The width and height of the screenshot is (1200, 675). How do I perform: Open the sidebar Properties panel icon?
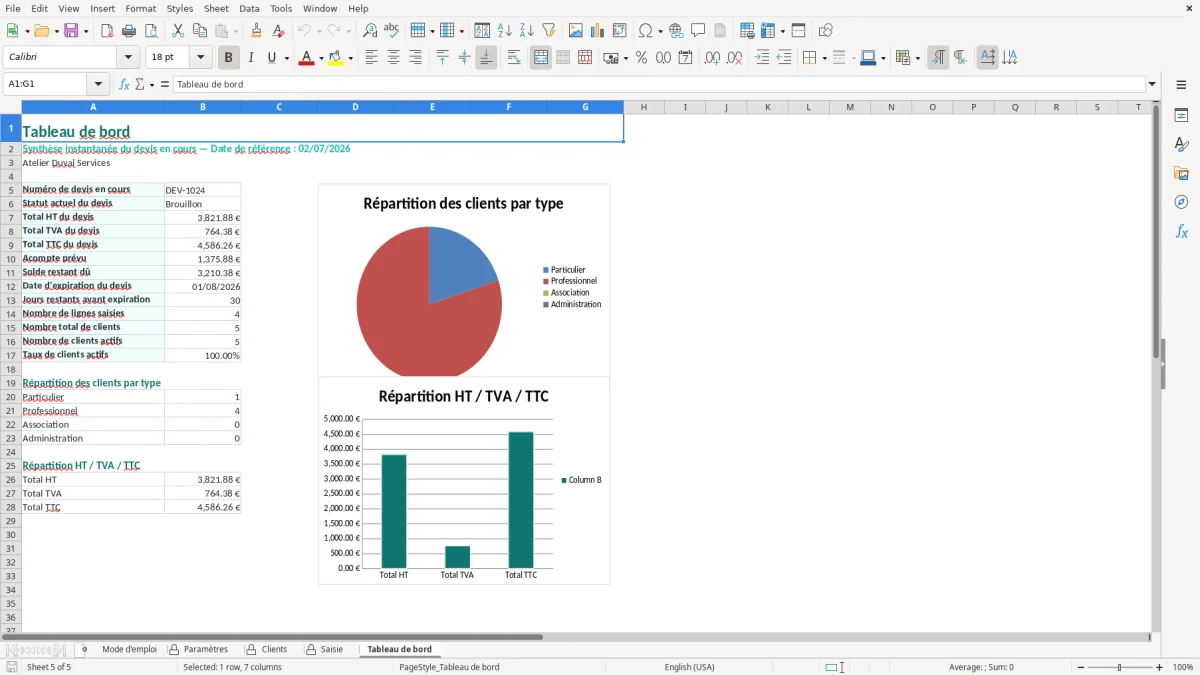coord(1181,116)
